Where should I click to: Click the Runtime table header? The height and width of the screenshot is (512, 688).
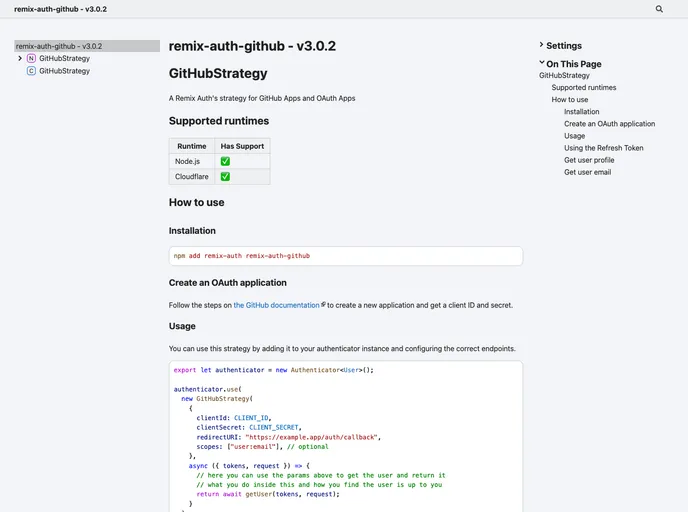[192, 146]
